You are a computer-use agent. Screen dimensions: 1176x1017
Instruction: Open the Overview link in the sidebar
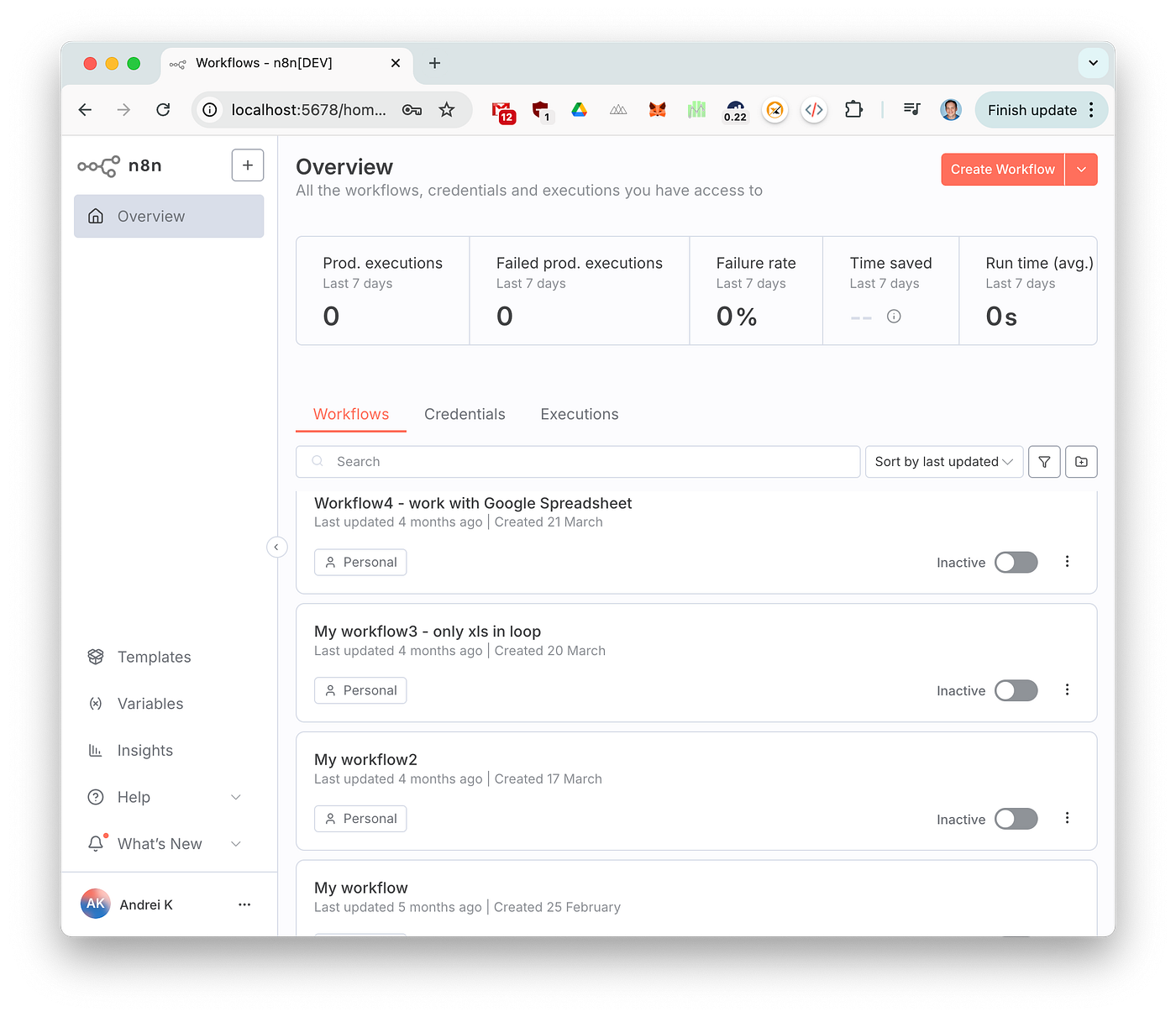pos(151,216)
